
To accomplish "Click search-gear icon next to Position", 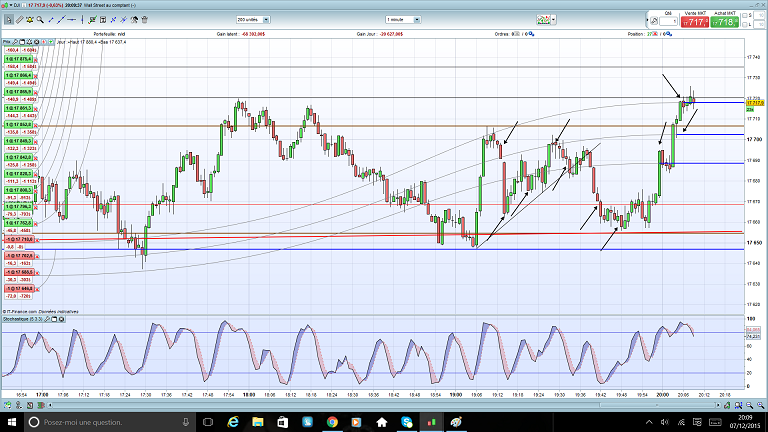I will click(670, 34).
